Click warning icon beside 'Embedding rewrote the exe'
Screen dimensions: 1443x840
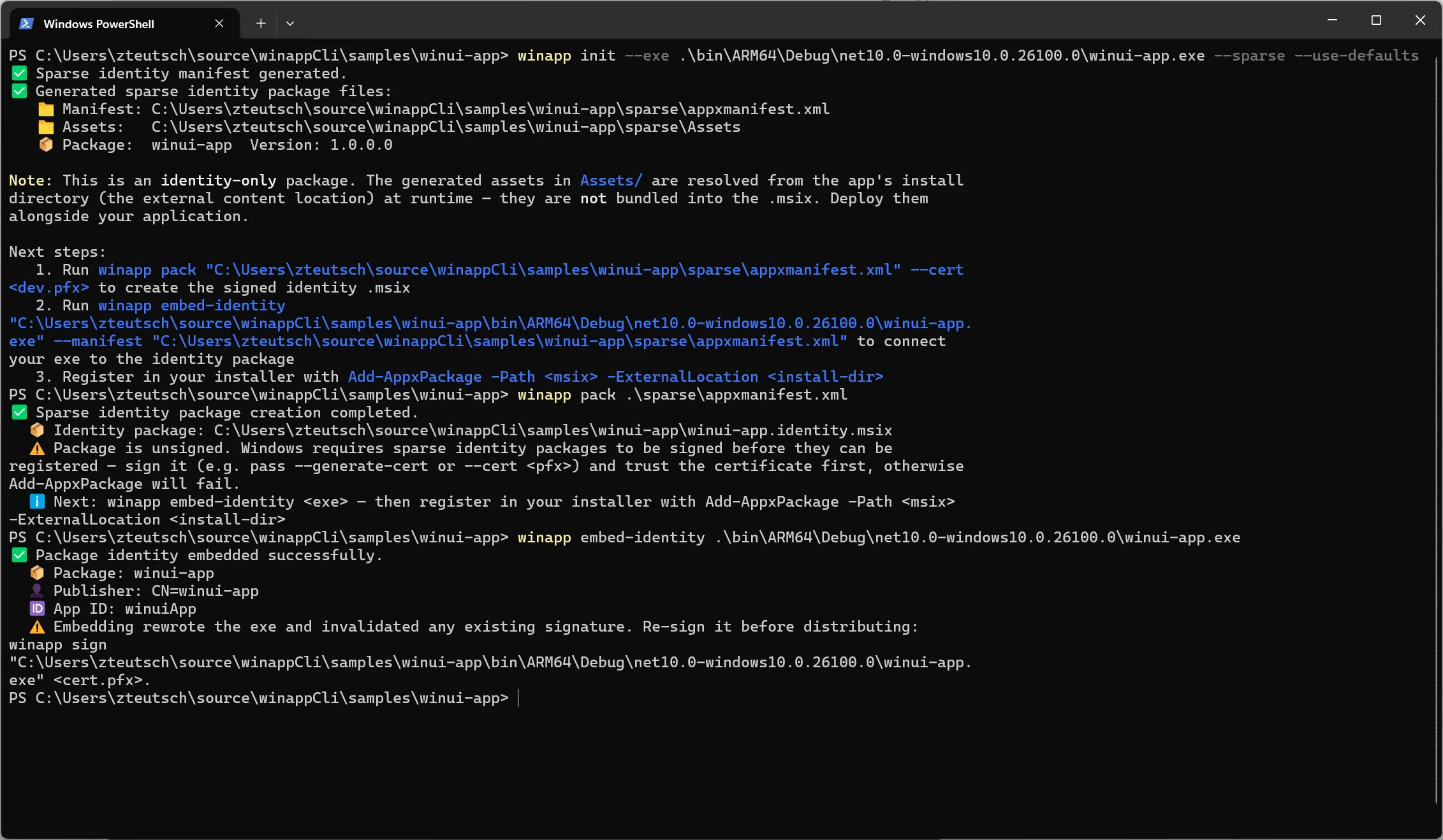click(x=38, y=626)
